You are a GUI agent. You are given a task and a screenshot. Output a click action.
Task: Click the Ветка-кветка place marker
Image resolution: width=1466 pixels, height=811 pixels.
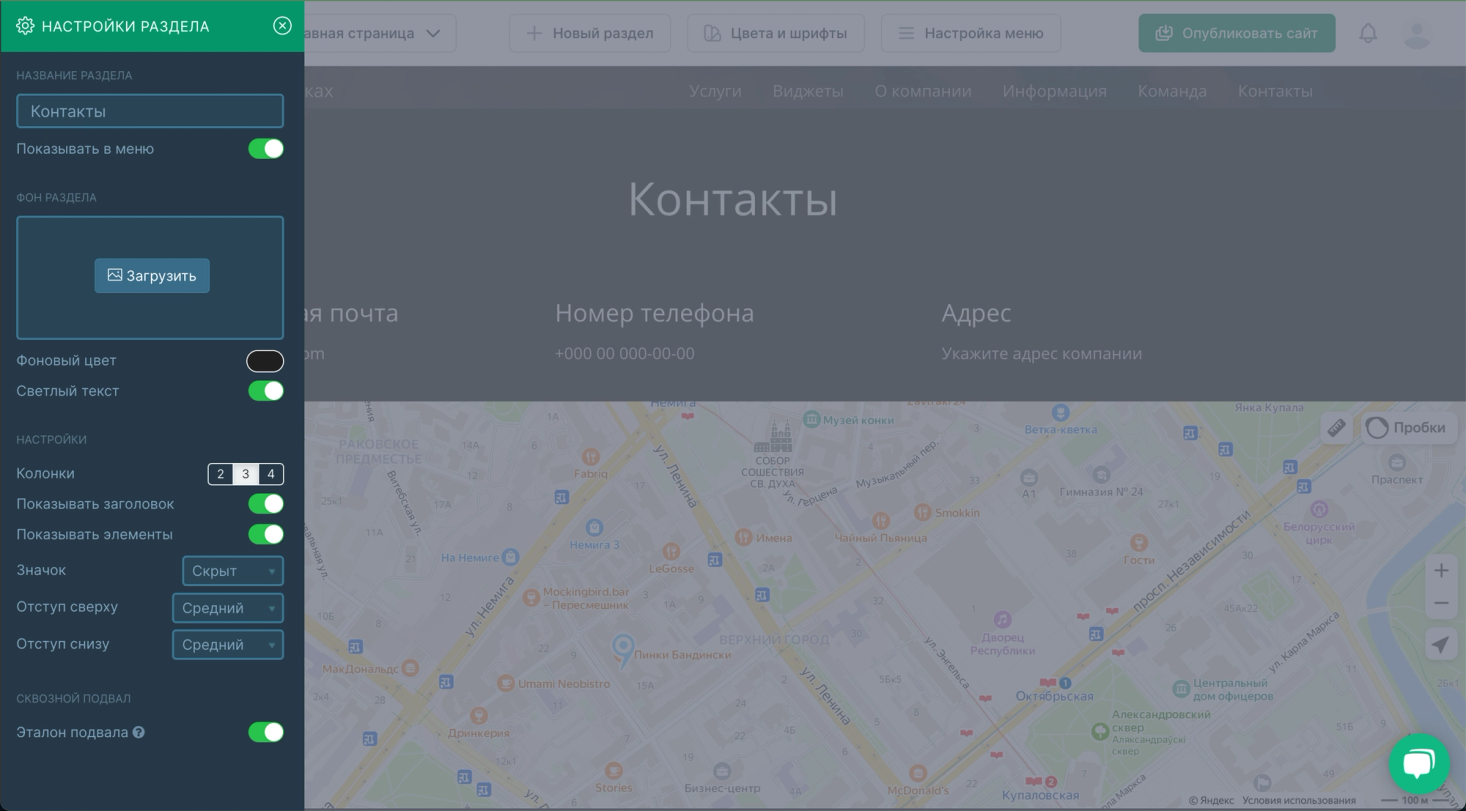1060,412
